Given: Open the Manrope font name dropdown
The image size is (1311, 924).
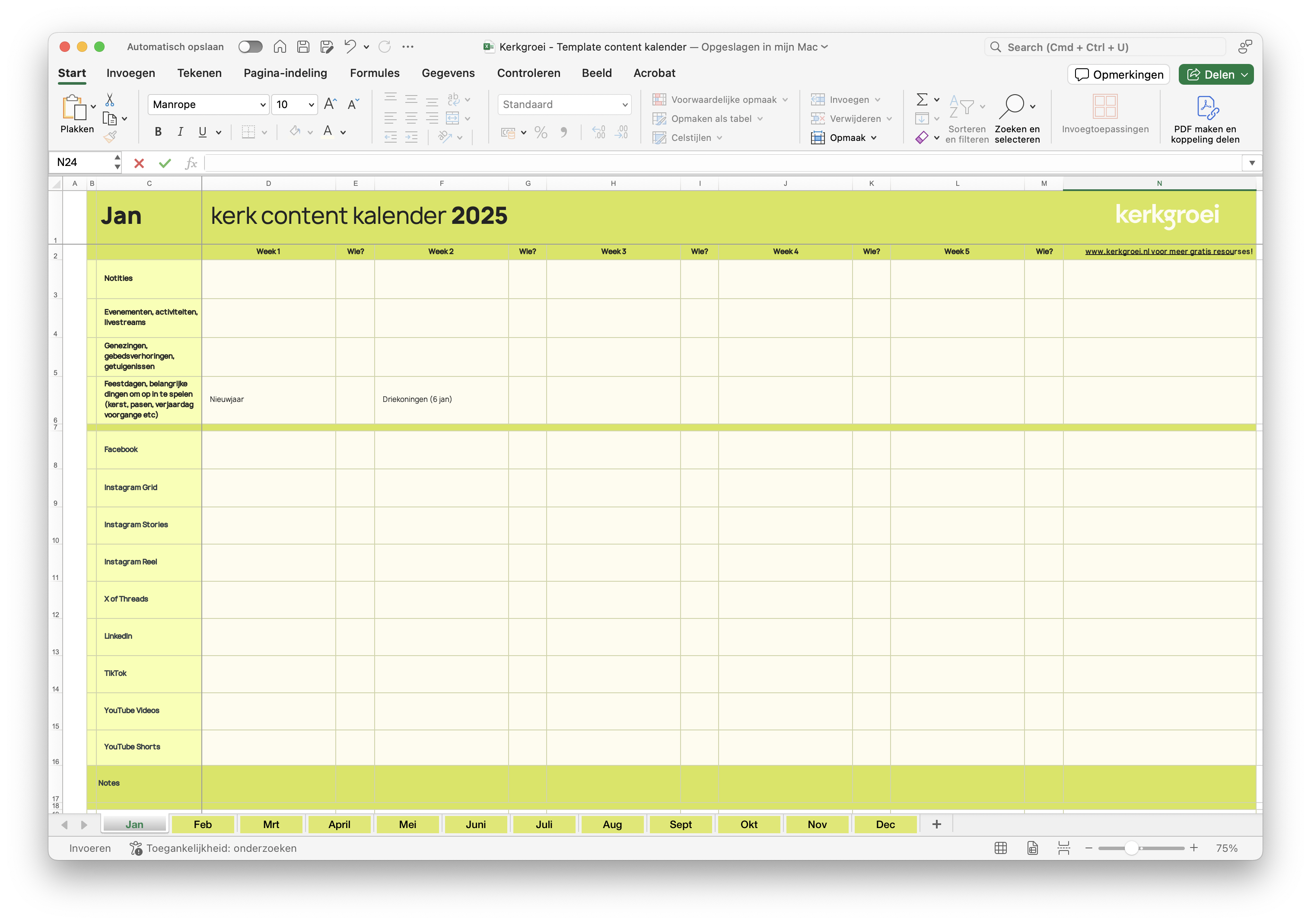Looking at the screenshot, I should tap(263, 105).
